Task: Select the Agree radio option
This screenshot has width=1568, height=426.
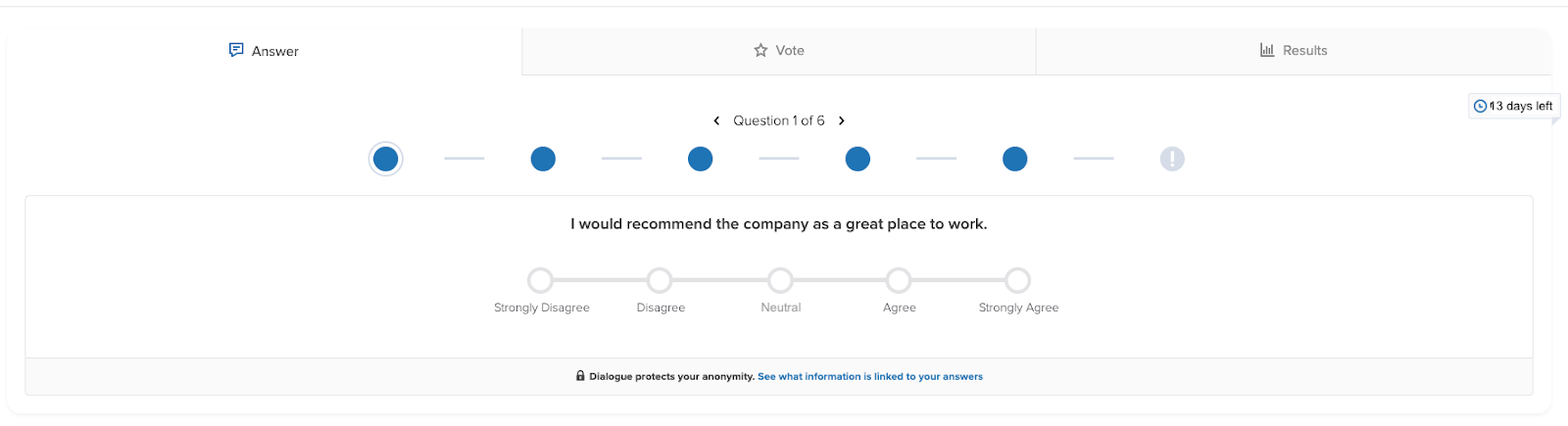Action: tap(899, 281)
